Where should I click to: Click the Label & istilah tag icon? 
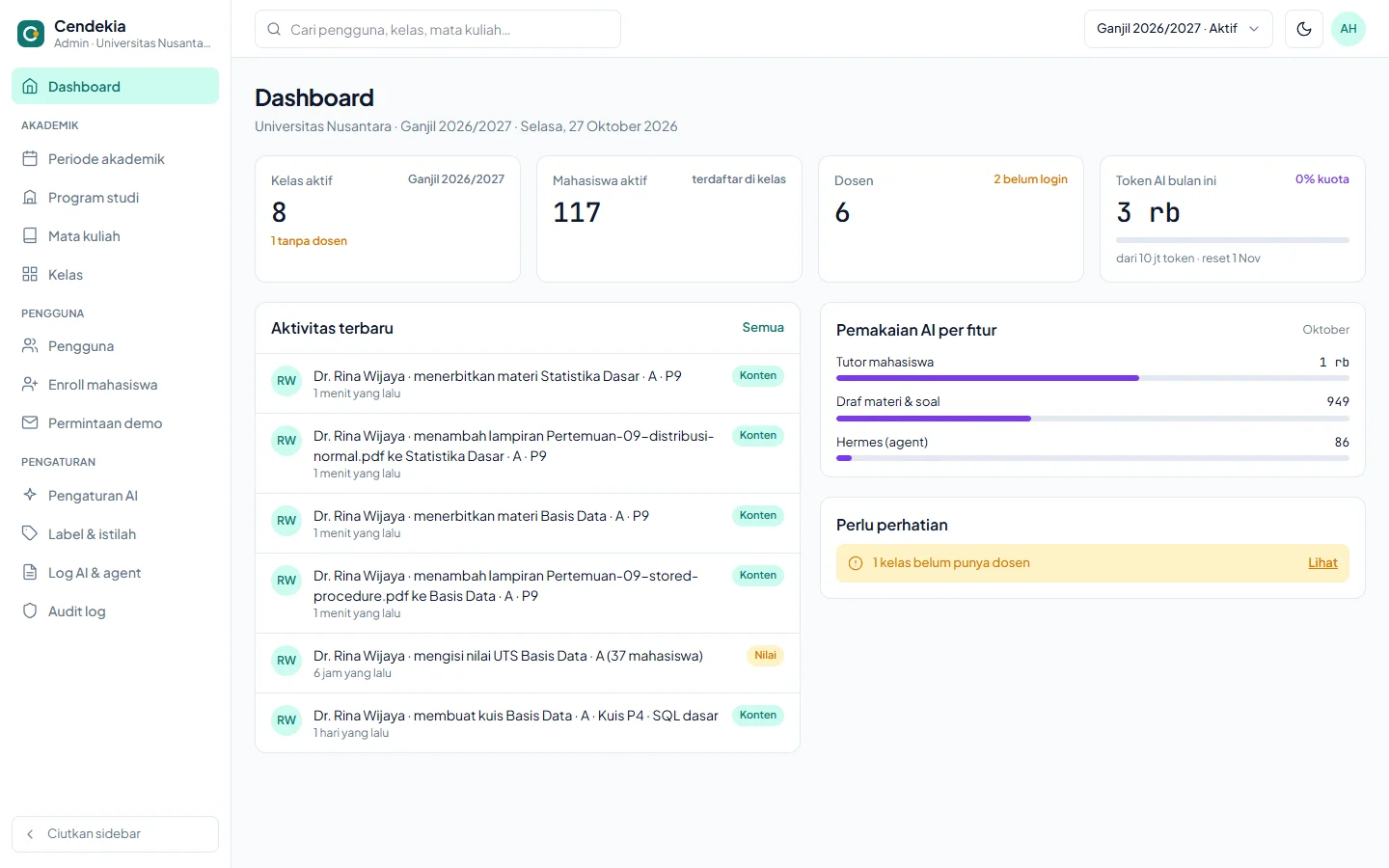pos(30,533)
